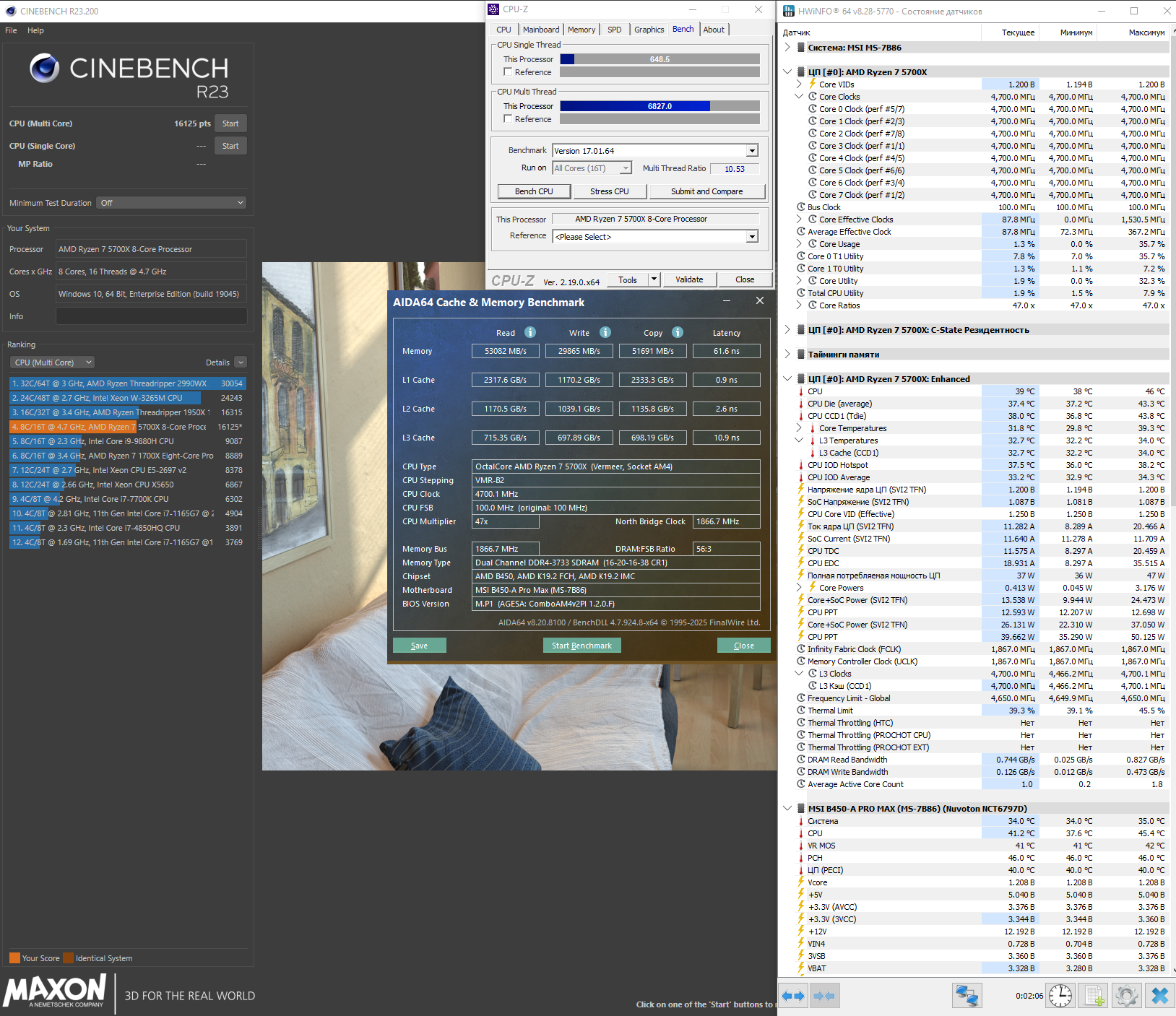Click the CPU Multi Thread 6827.0 progress bar
1176x1016 pixels.
(x=660, y=106)
